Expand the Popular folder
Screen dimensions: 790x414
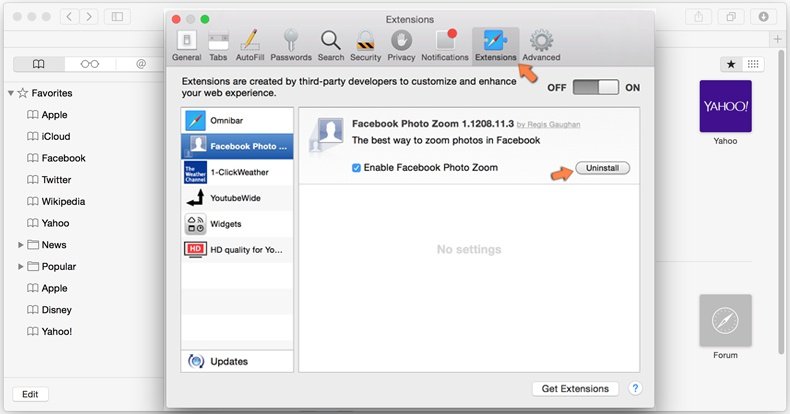pyautogui.click(x=21, y=266)
